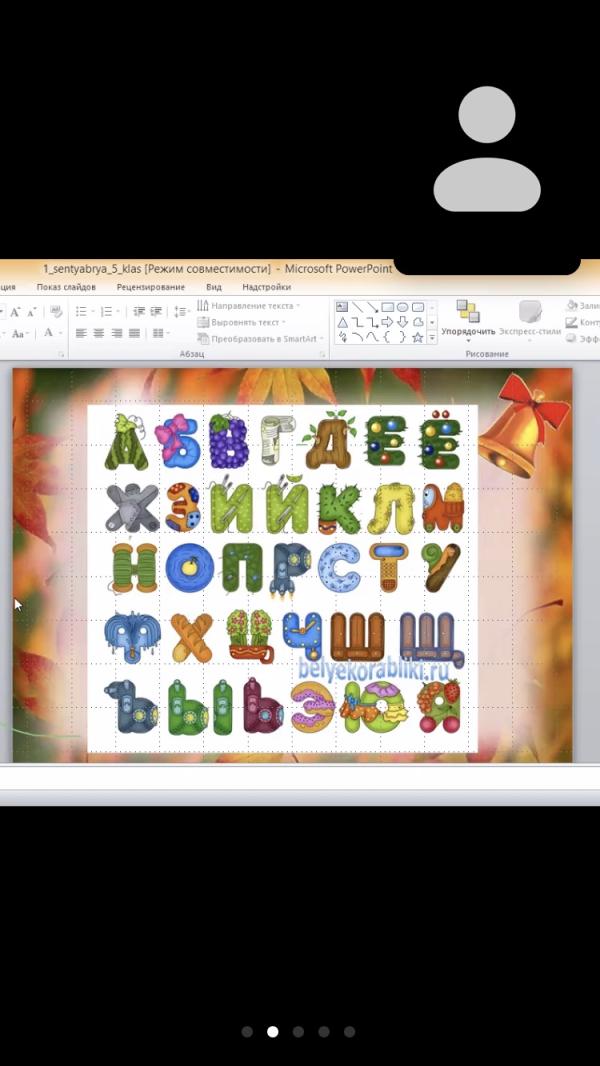This screenshot has width=600, height=1066.
Task: Select the straight Line shape
Action: 357,307
